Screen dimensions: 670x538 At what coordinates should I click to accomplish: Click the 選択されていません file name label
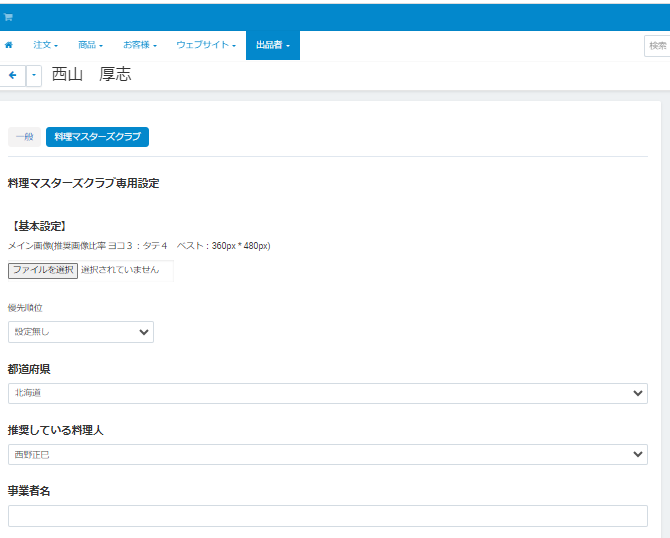[120, 270]
